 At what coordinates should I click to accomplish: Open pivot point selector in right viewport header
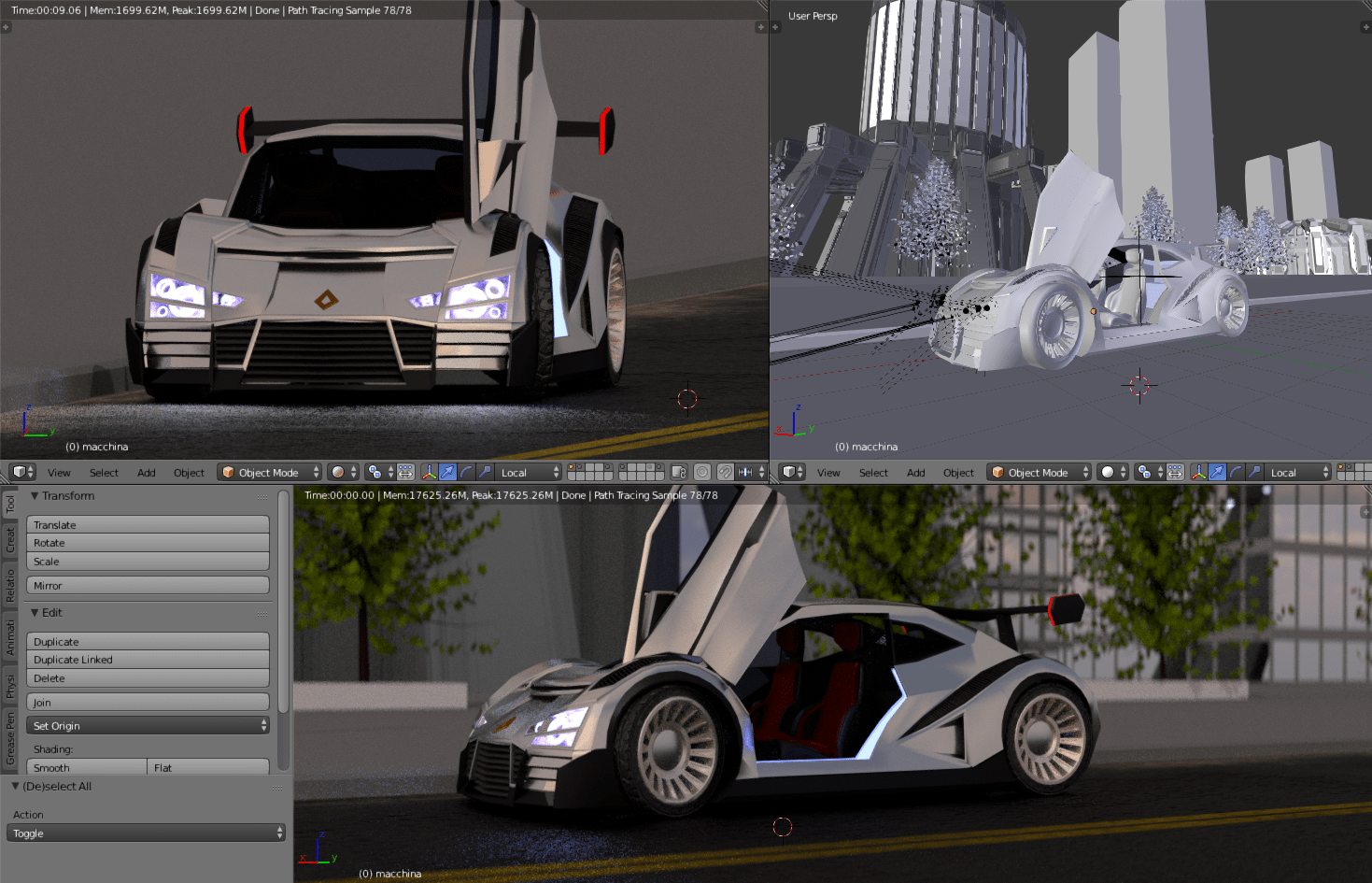[x=1150, y=472]
